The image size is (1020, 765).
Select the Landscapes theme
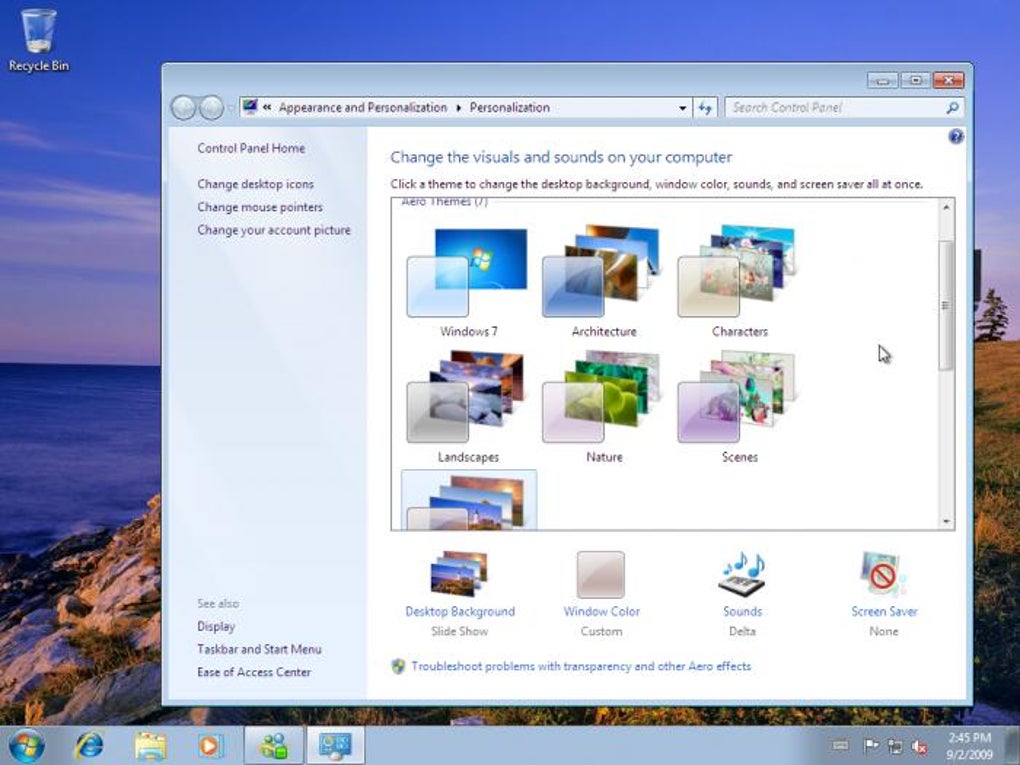(468, 407)
